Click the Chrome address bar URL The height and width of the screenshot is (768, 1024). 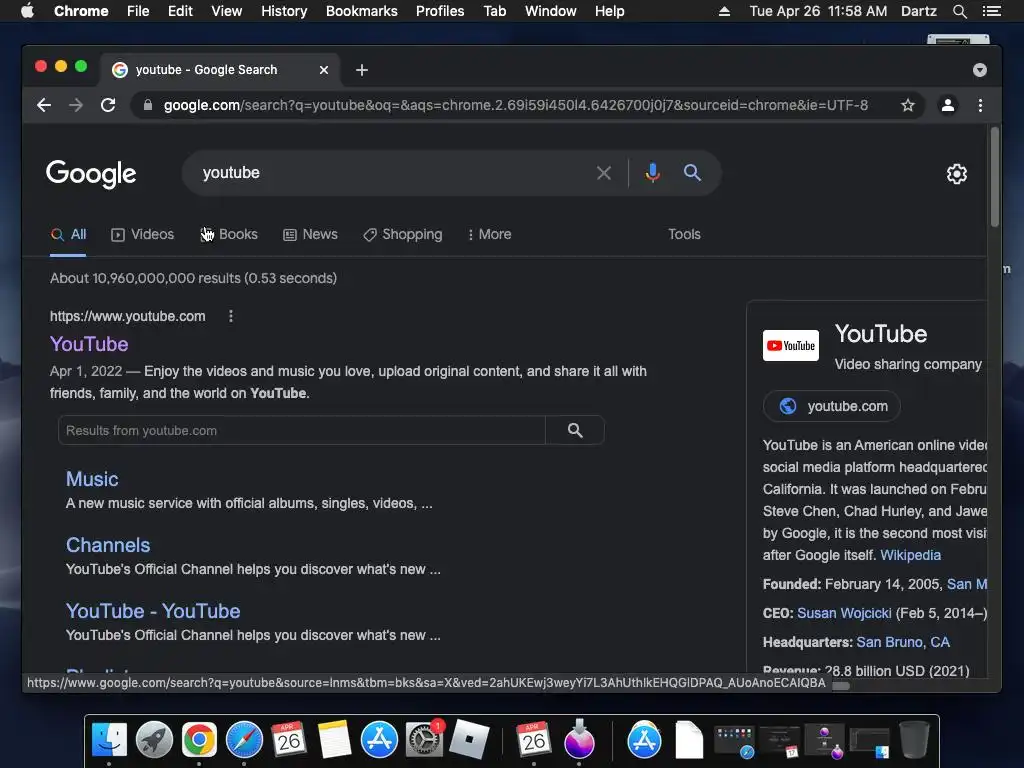tap(515, 105)
